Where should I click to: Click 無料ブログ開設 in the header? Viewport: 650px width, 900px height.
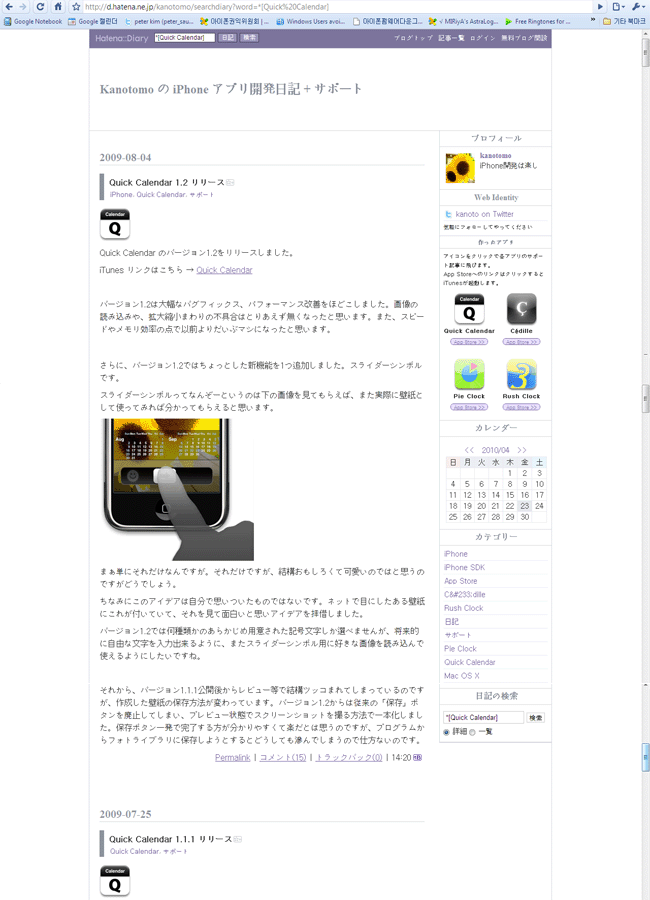pyautogui.click(x=524, y=38)
